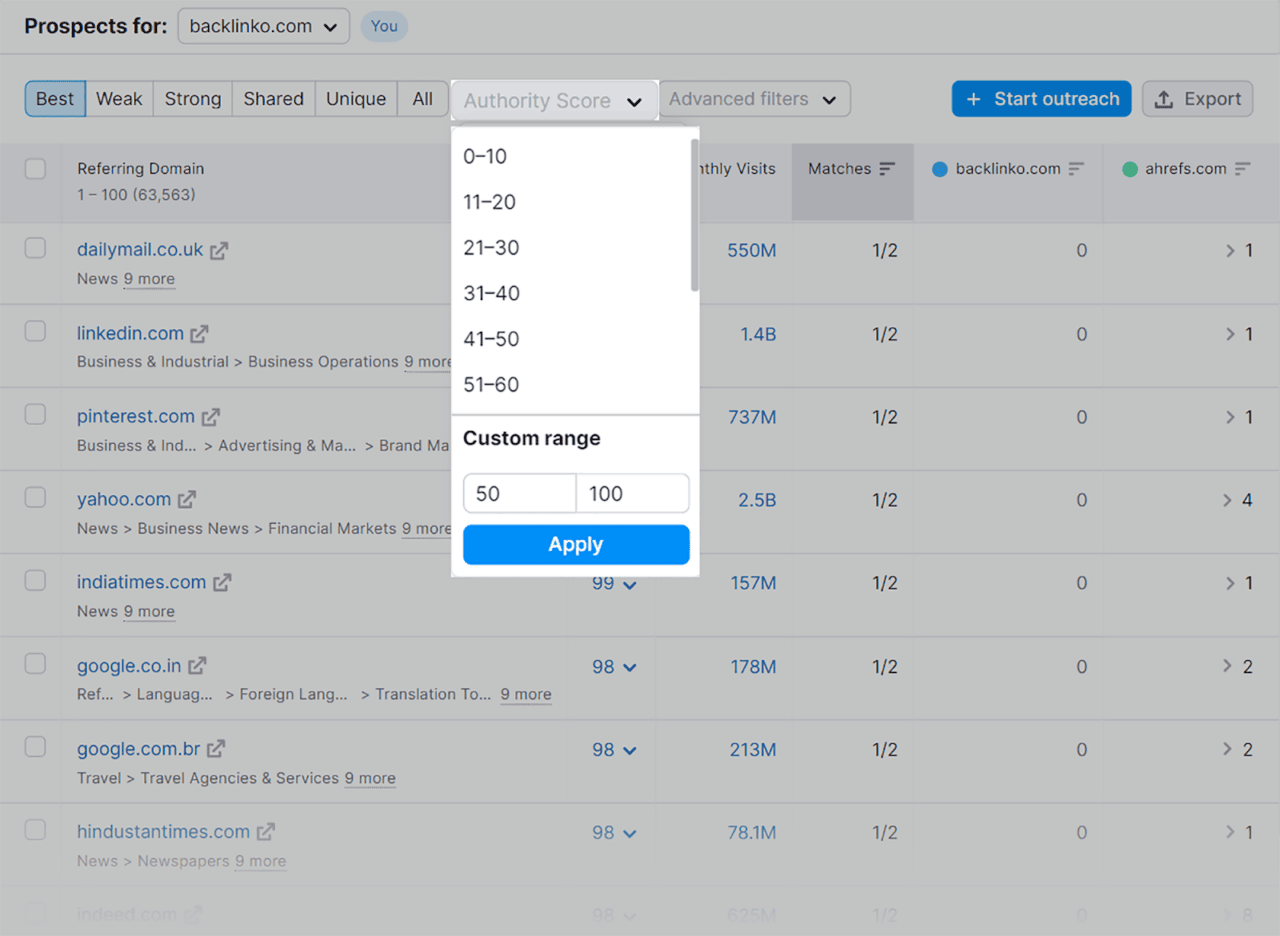Image resolution: width=1280 pixels, height=936 pixels.
Task: Open the 9 more categories link under linkedin.com
Action: click(427, 362)
